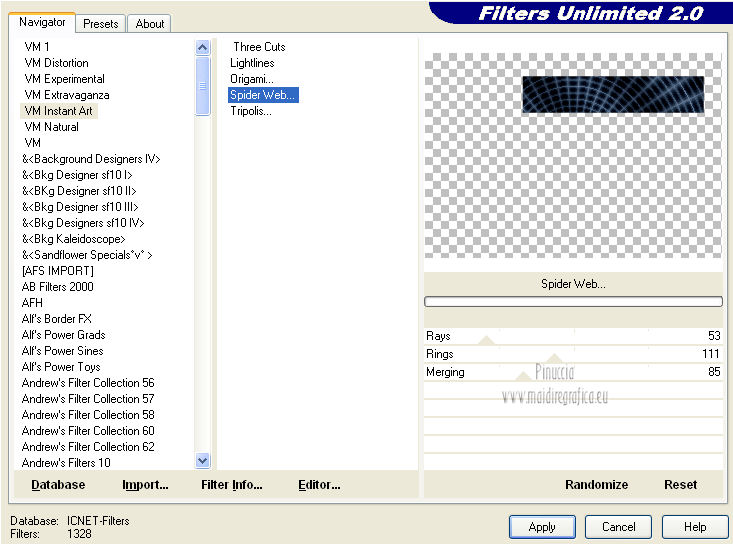
Task: Select Andrew's Filter Collection 57
Action: tap(88, 399)
